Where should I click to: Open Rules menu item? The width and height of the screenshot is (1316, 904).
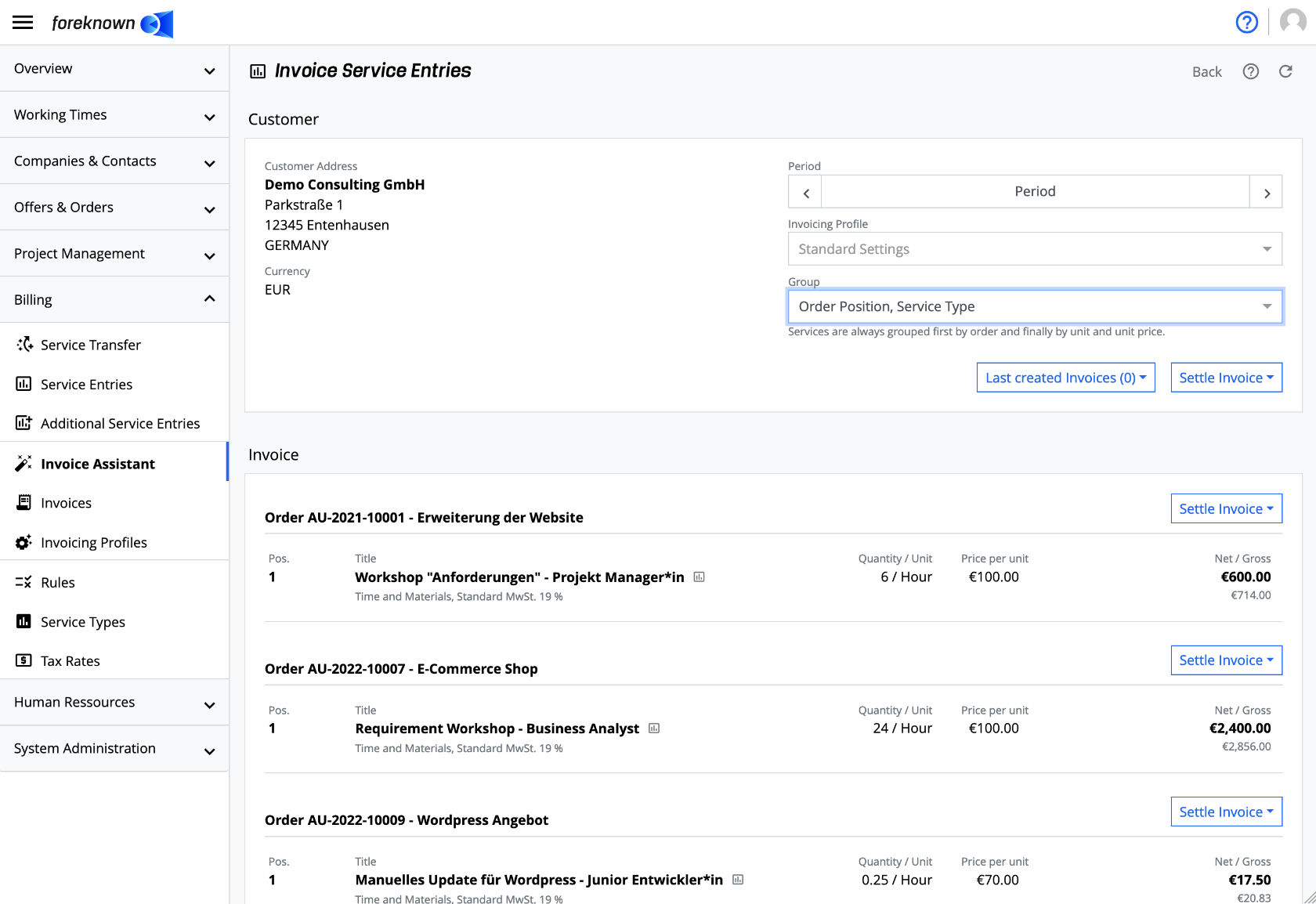point(114,582)
